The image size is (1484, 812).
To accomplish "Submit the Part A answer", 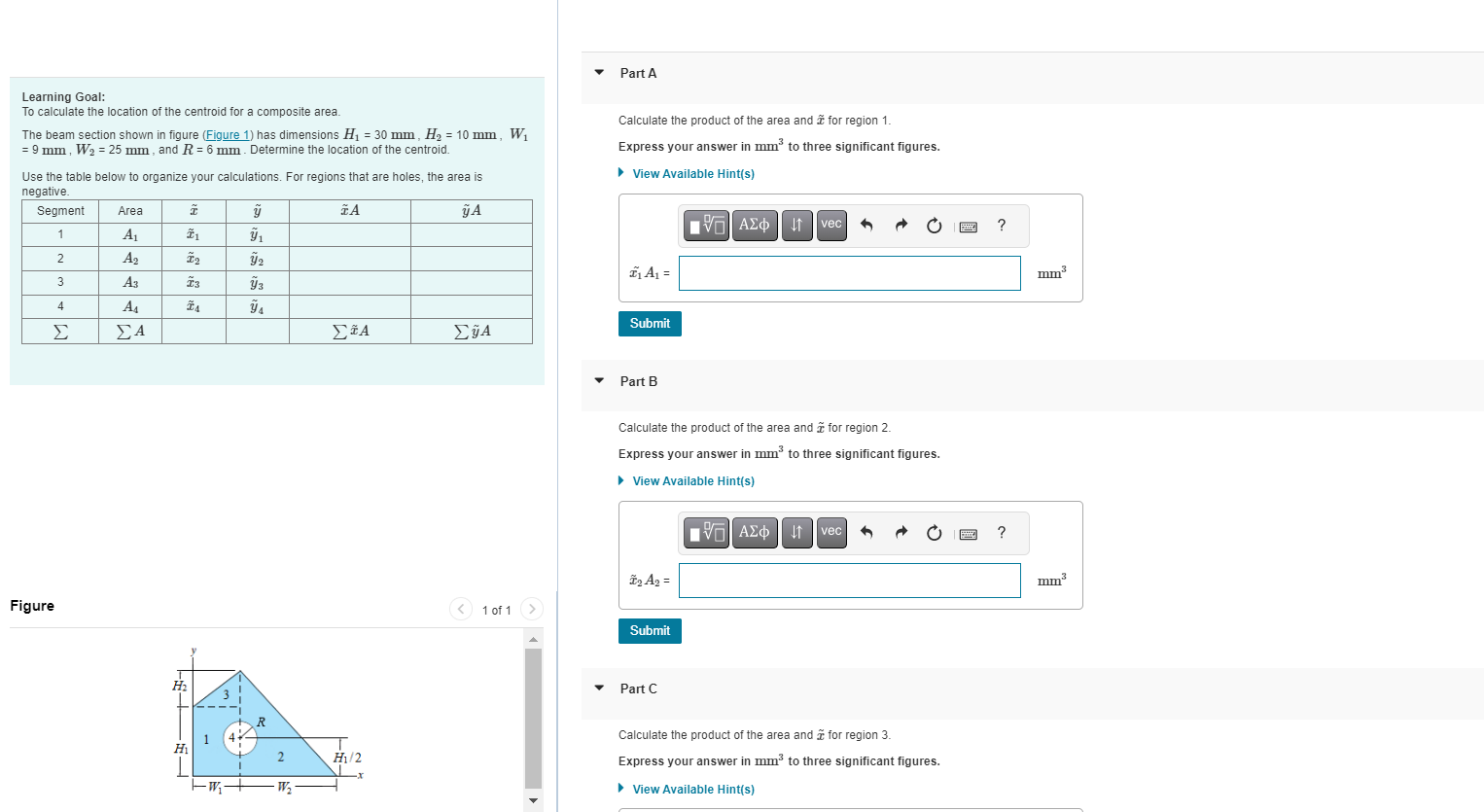I will tap(649, 323).
